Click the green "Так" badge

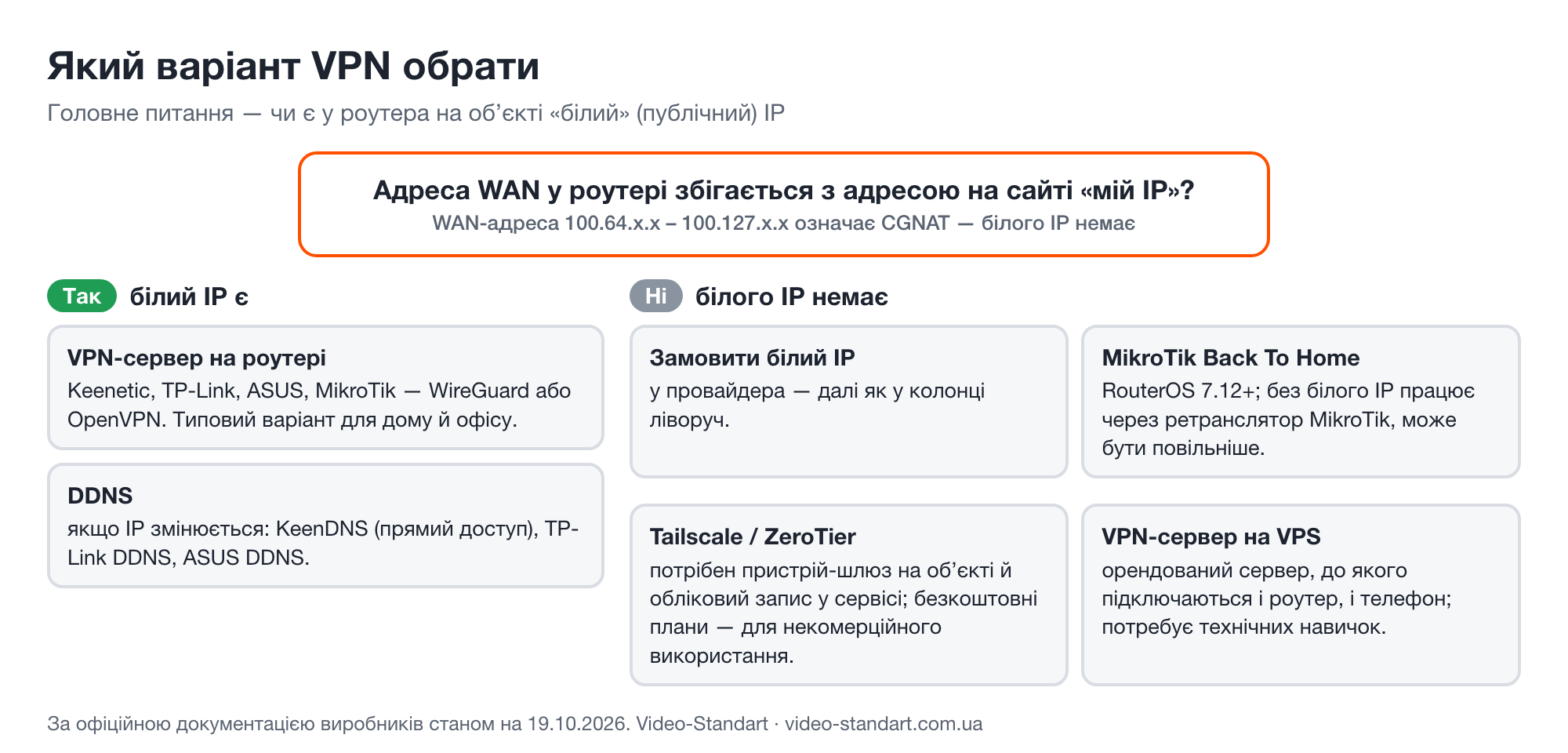(x=82, y=296)
